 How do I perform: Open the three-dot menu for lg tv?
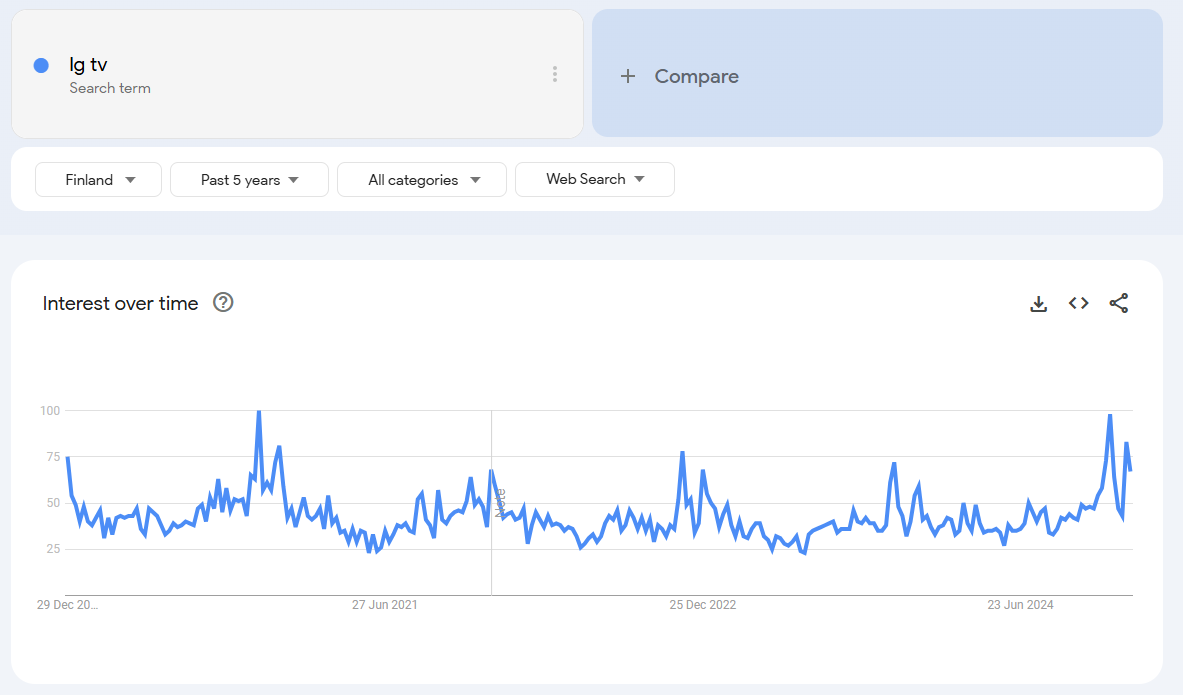tap(555, 75)
